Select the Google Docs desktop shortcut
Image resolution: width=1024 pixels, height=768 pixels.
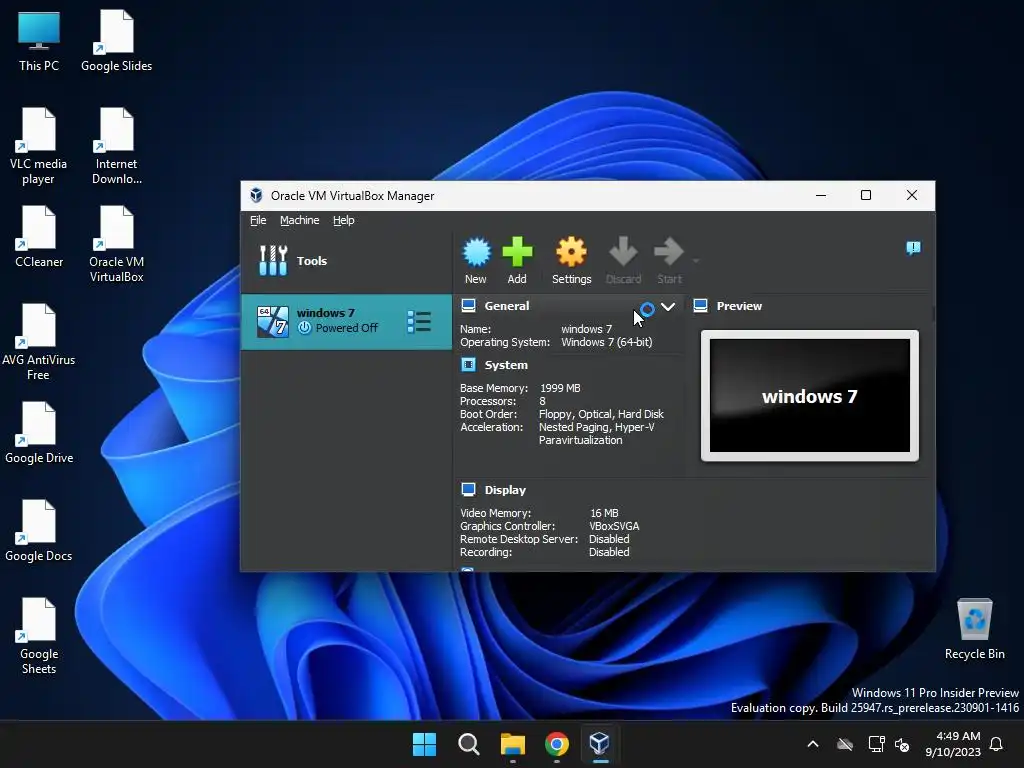coord(39,531)
